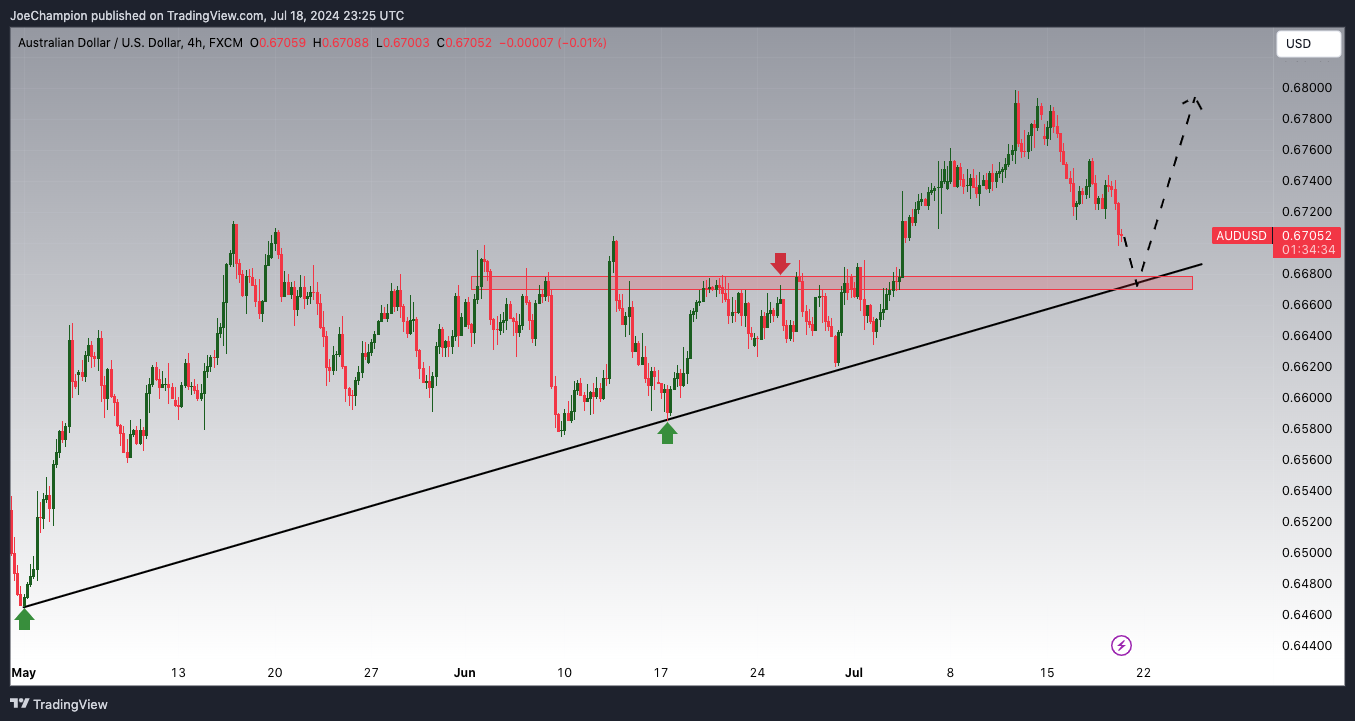1355x721 pixels.
Task: Click the 8 date label on time axis
Action: (x=950, y=673)
